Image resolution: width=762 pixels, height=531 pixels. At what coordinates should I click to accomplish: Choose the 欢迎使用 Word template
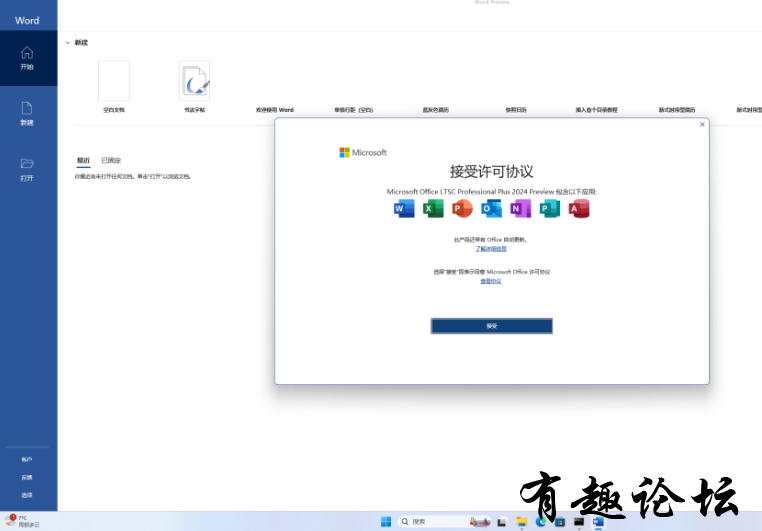click(275, 110)
